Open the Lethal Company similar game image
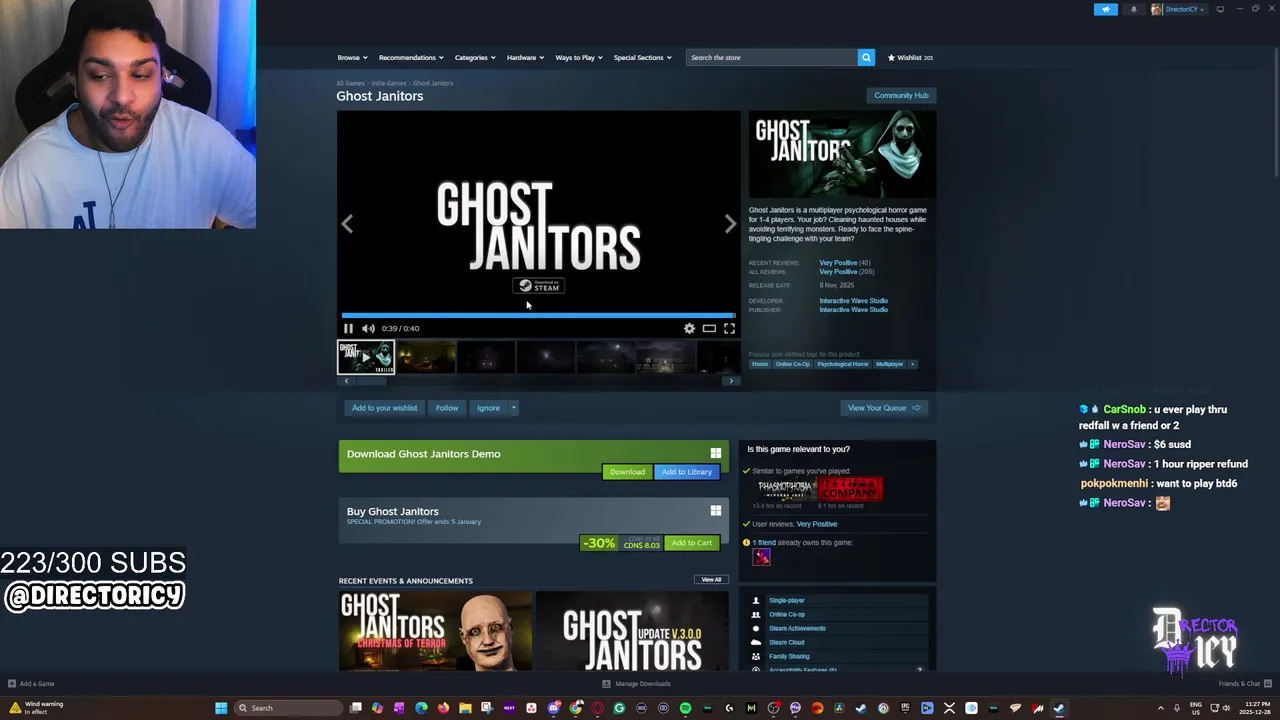This screenshot has height=720, width=1280. pyautogui.click(x=851, y=489)
